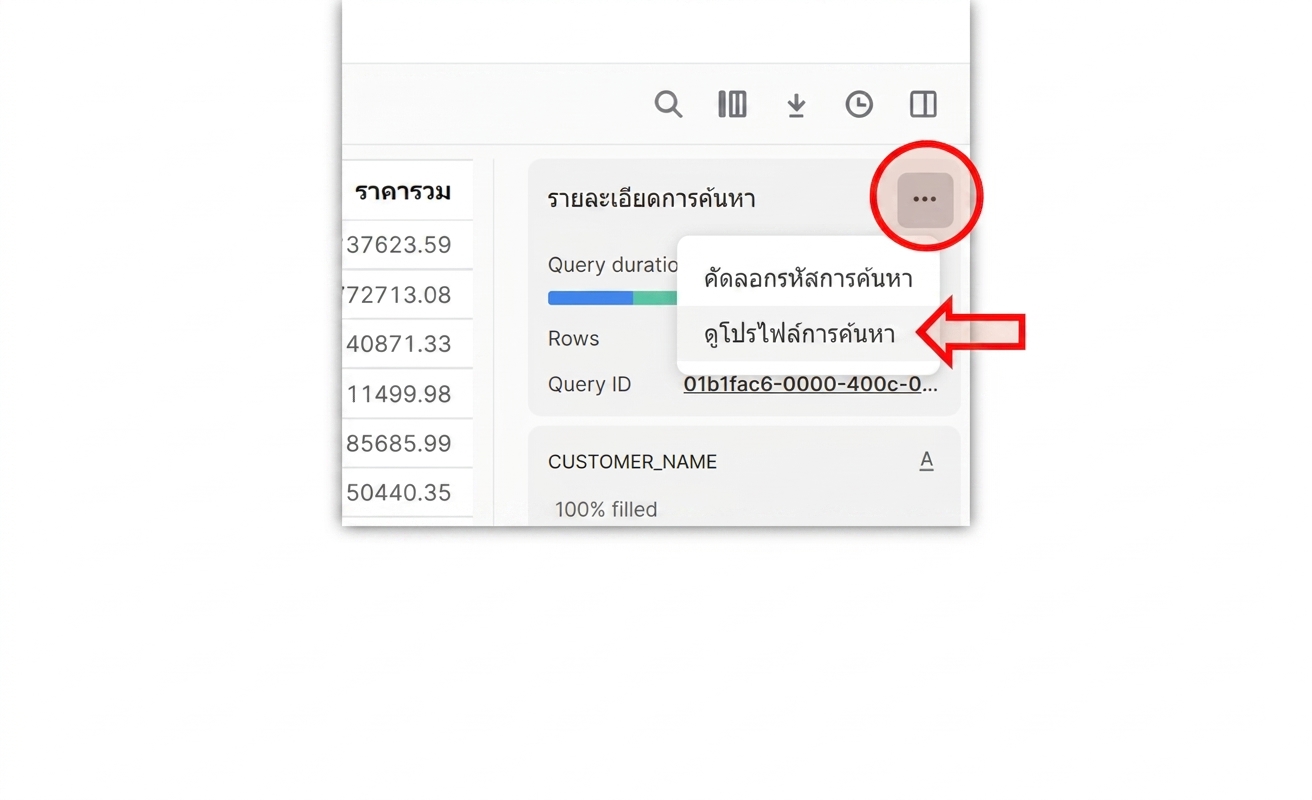Download results with the download icon
Viewport: 1312px width, 800px height.
tap(796, 105)
